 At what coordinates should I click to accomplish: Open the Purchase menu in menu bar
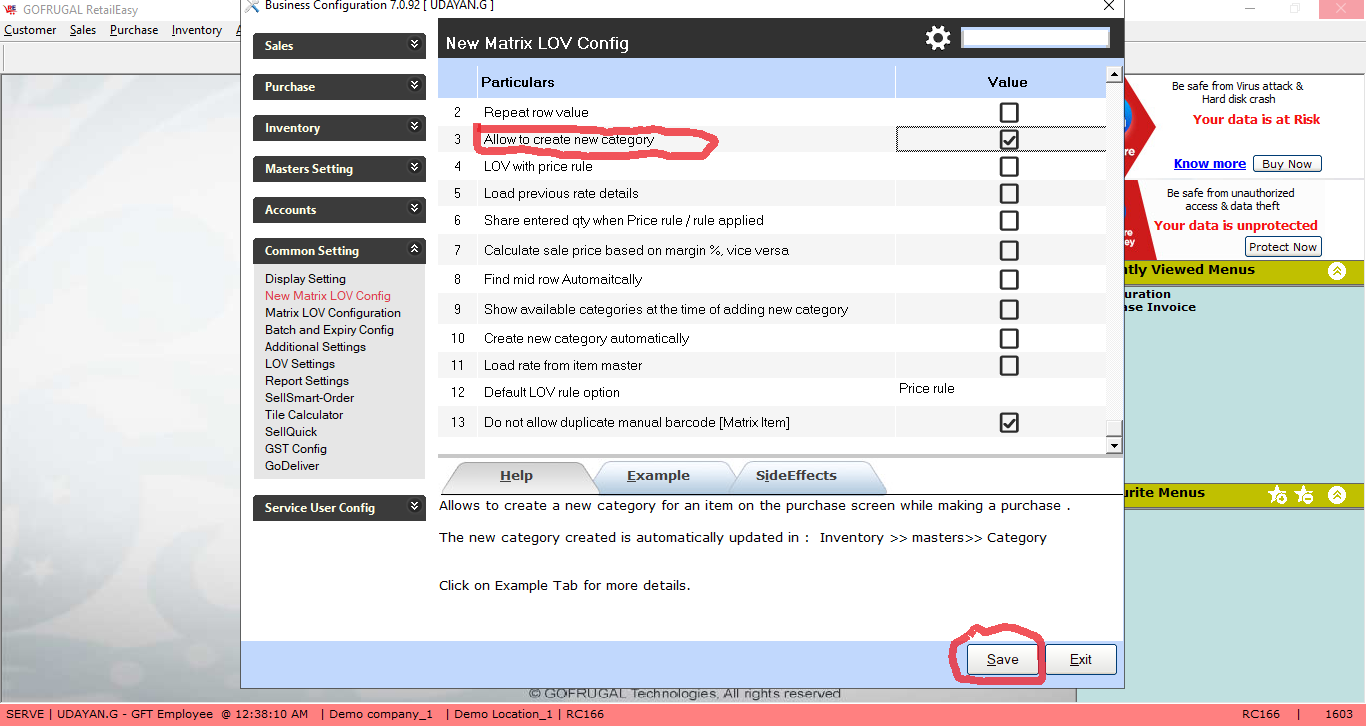tap(134, 30)
